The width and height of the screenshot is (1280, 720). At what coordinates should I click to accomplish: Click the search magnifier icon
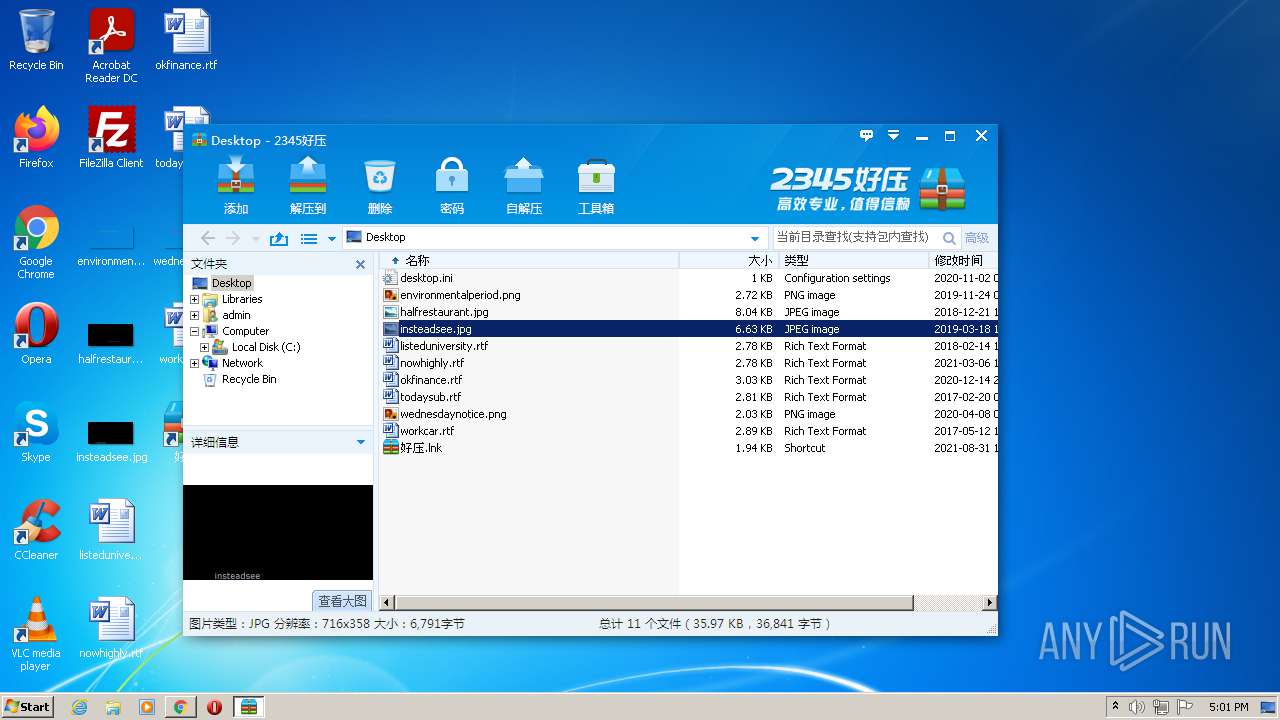[949, 238]
